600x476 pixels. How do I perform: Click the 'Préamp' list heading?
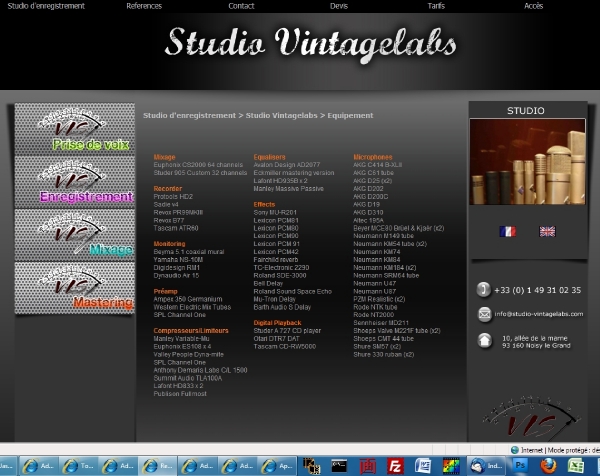click(165, 291)
